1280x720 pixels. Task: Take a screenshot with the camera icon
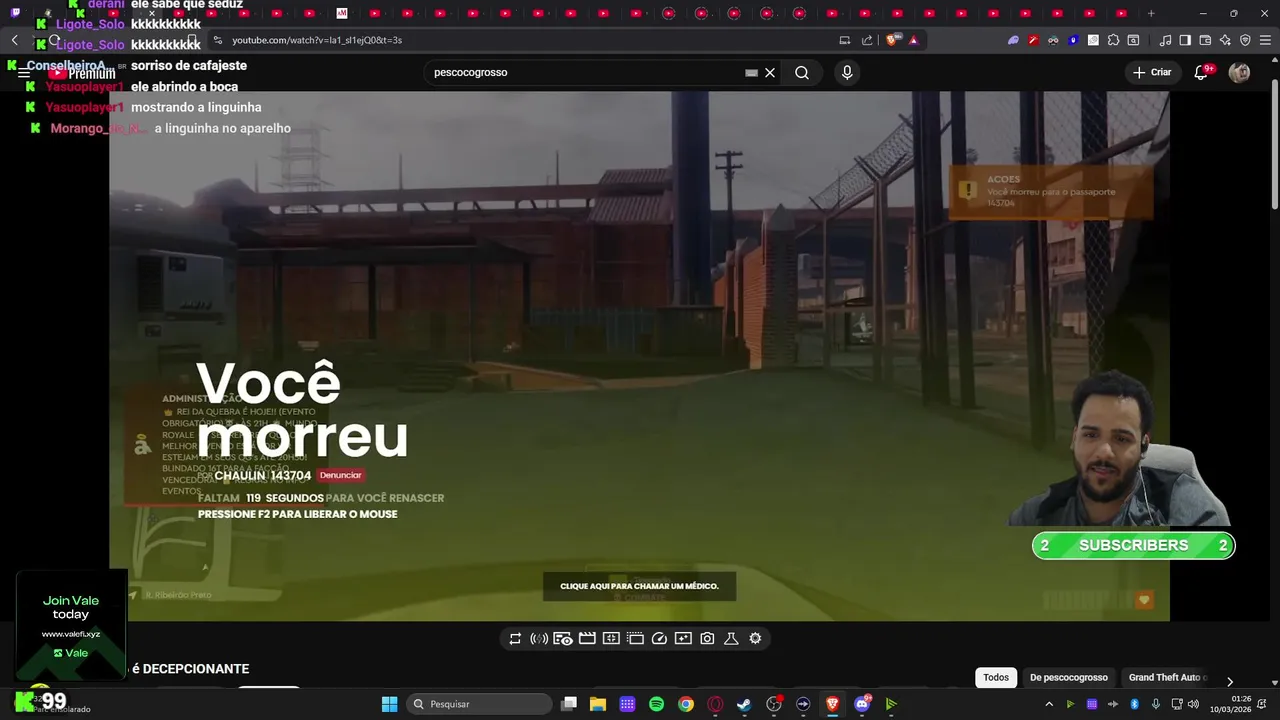tap(707, 638)
